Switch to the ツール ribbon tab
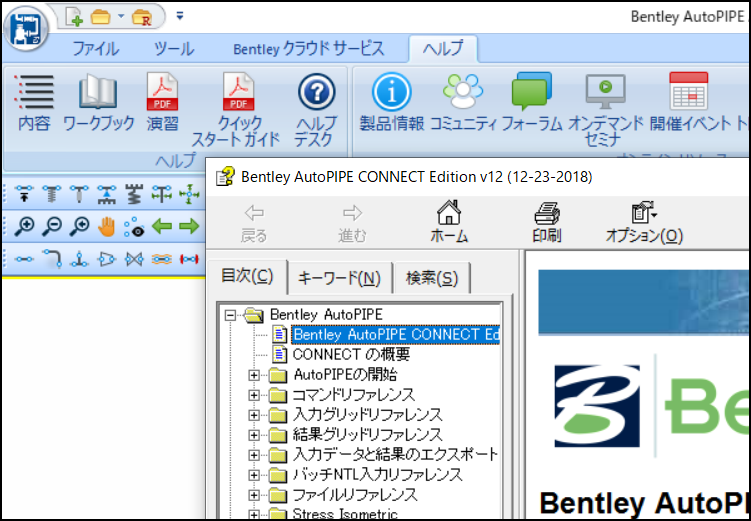 coord(174,49)
